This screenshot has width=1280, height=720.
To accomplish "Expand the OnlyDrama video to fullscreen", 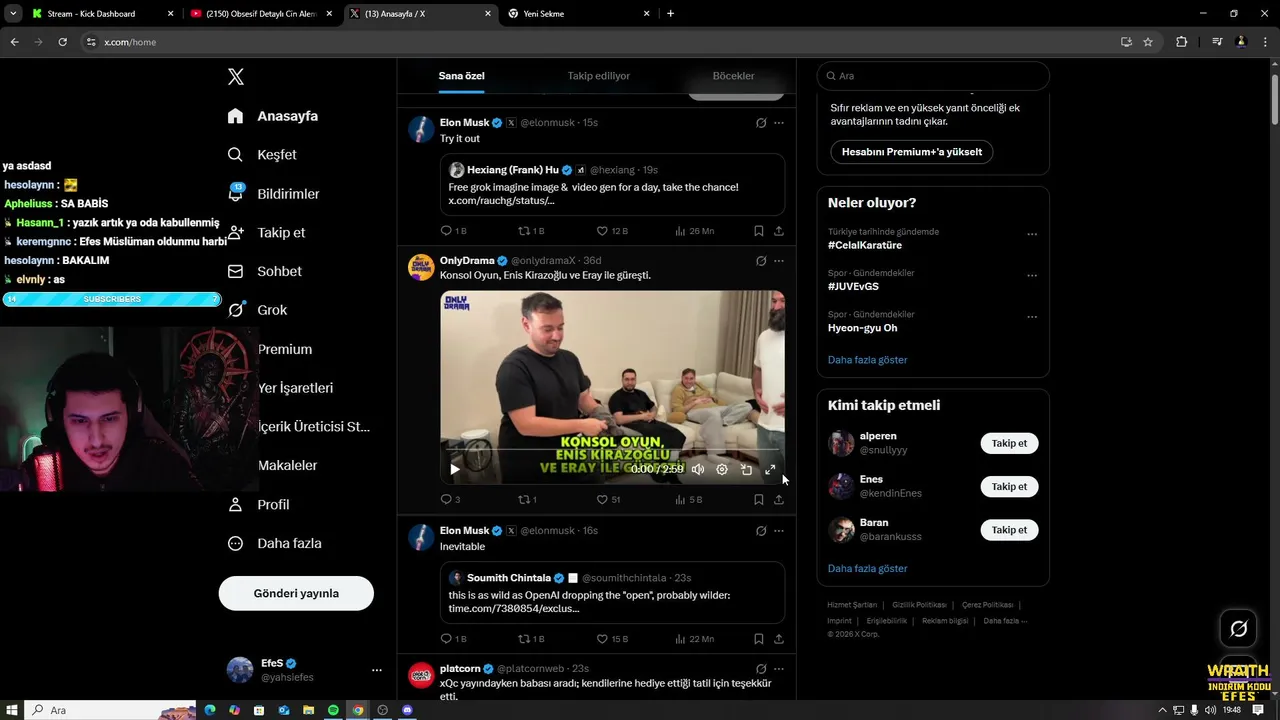I will [x=770, y=469].
